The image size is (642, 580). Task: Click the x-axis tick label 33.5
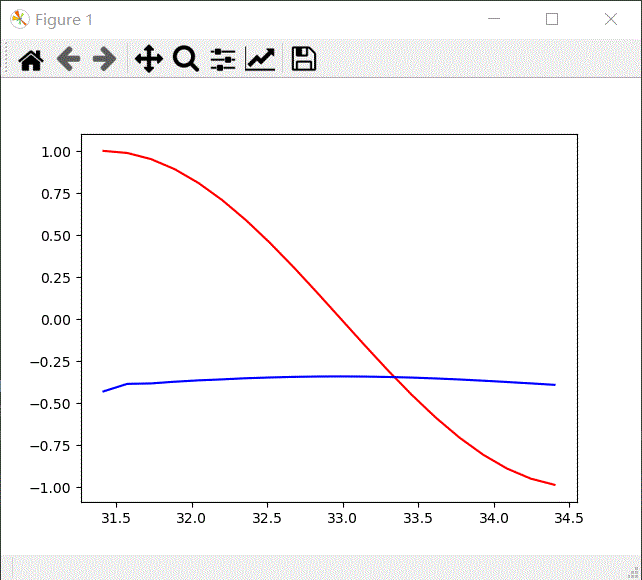point(418,519)
